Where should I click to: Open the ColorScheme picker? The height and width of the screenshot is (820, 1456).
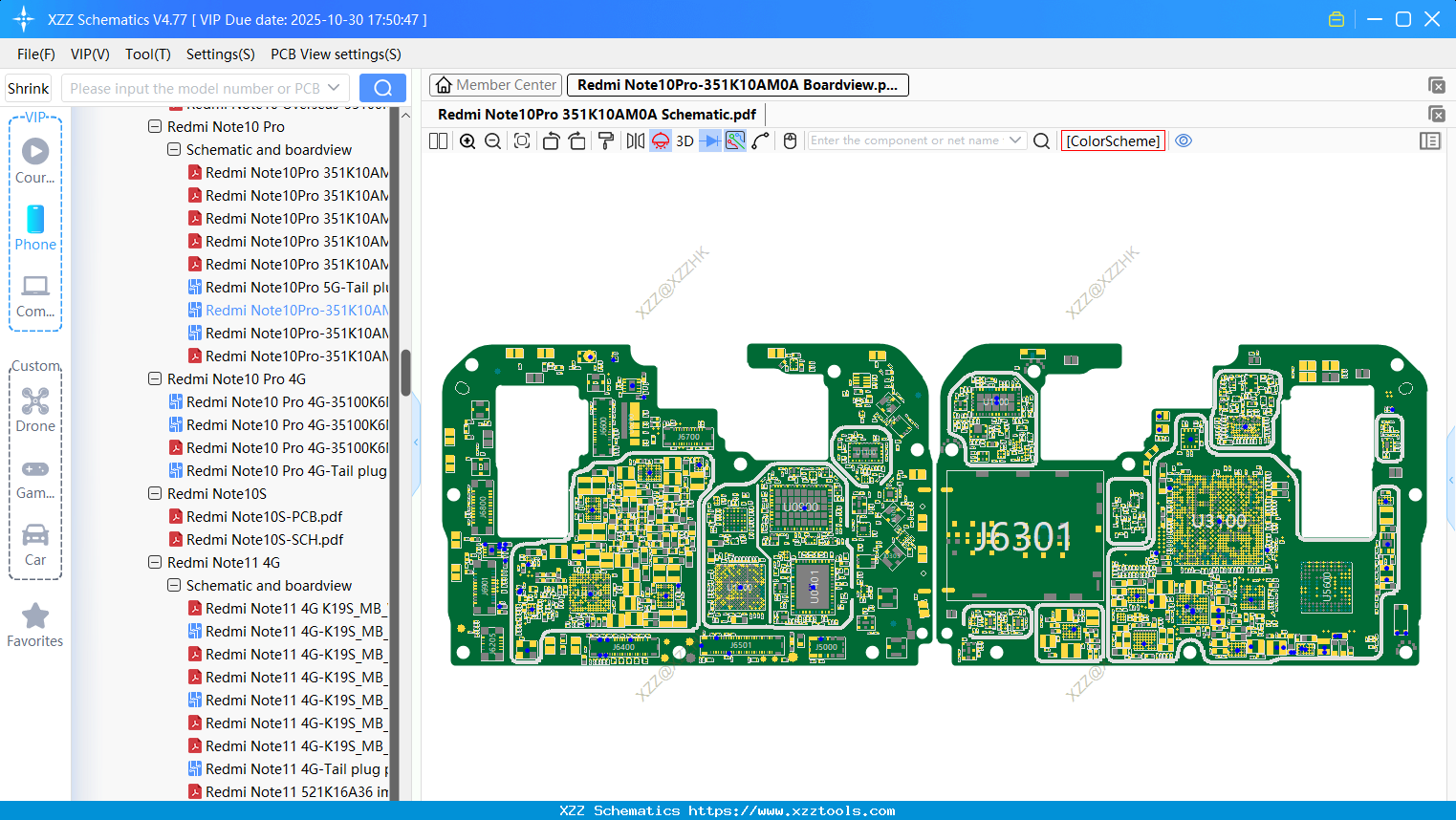1113,140
